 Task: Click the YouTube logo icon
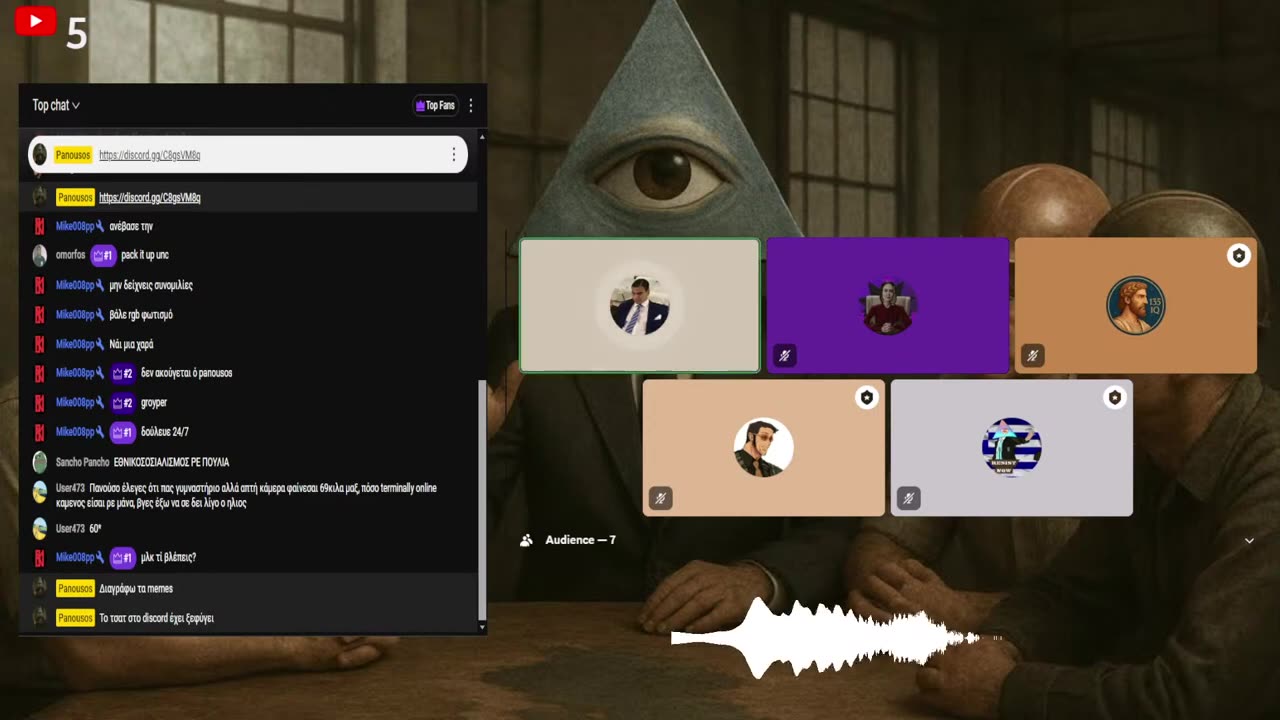(35, 21)
